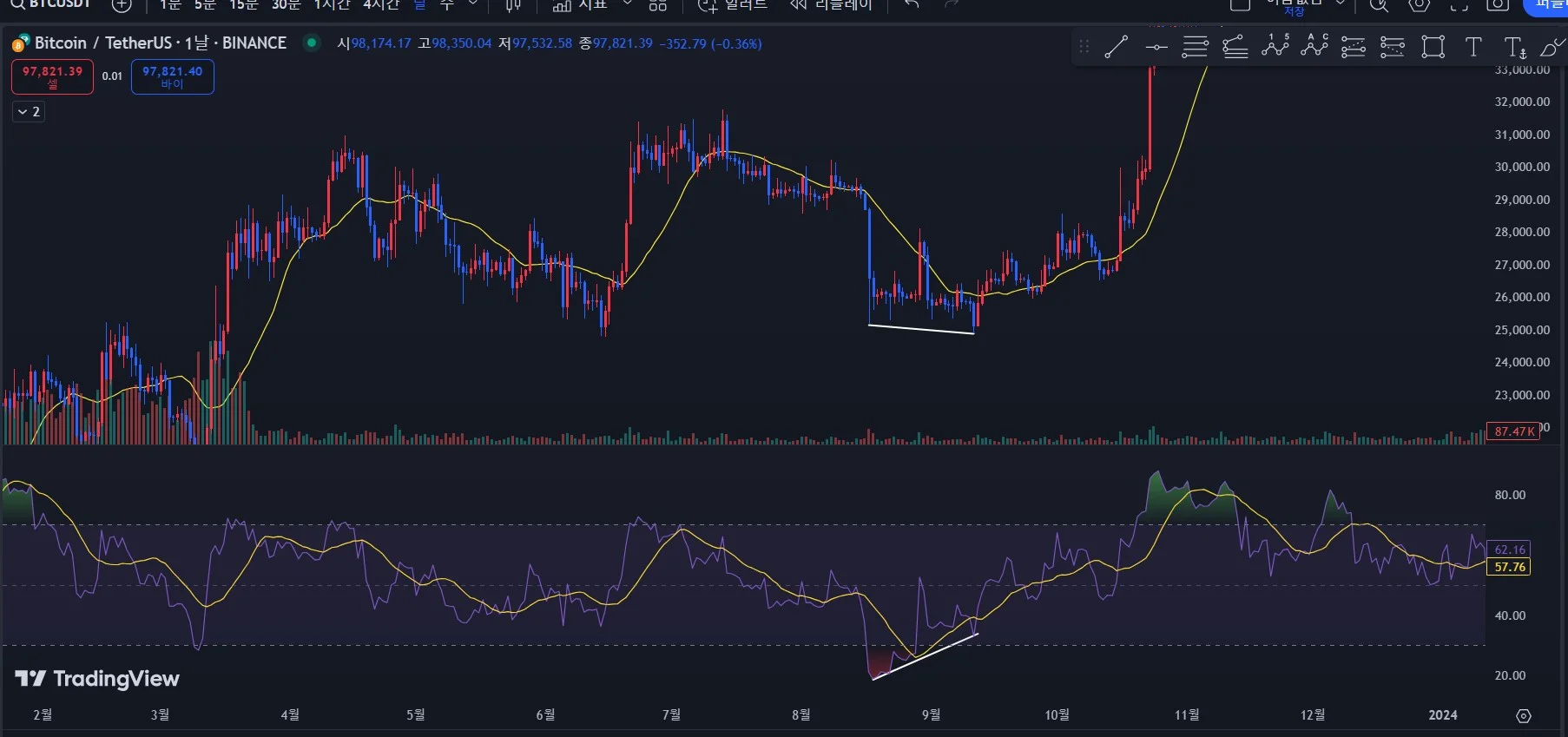Enter fullscreen mode
Screen dimensions: 1568x737
(1459, 5)
